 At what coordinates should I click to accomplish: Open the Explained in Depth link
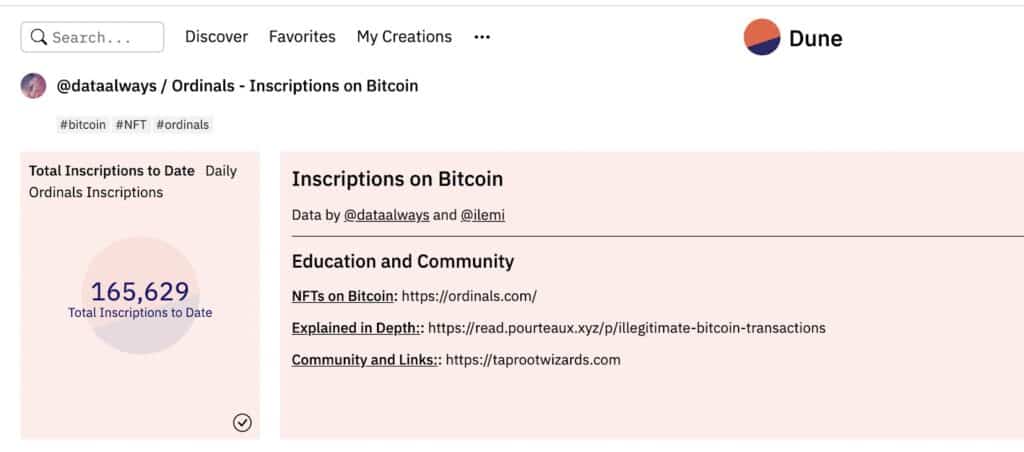coord(358,328)
